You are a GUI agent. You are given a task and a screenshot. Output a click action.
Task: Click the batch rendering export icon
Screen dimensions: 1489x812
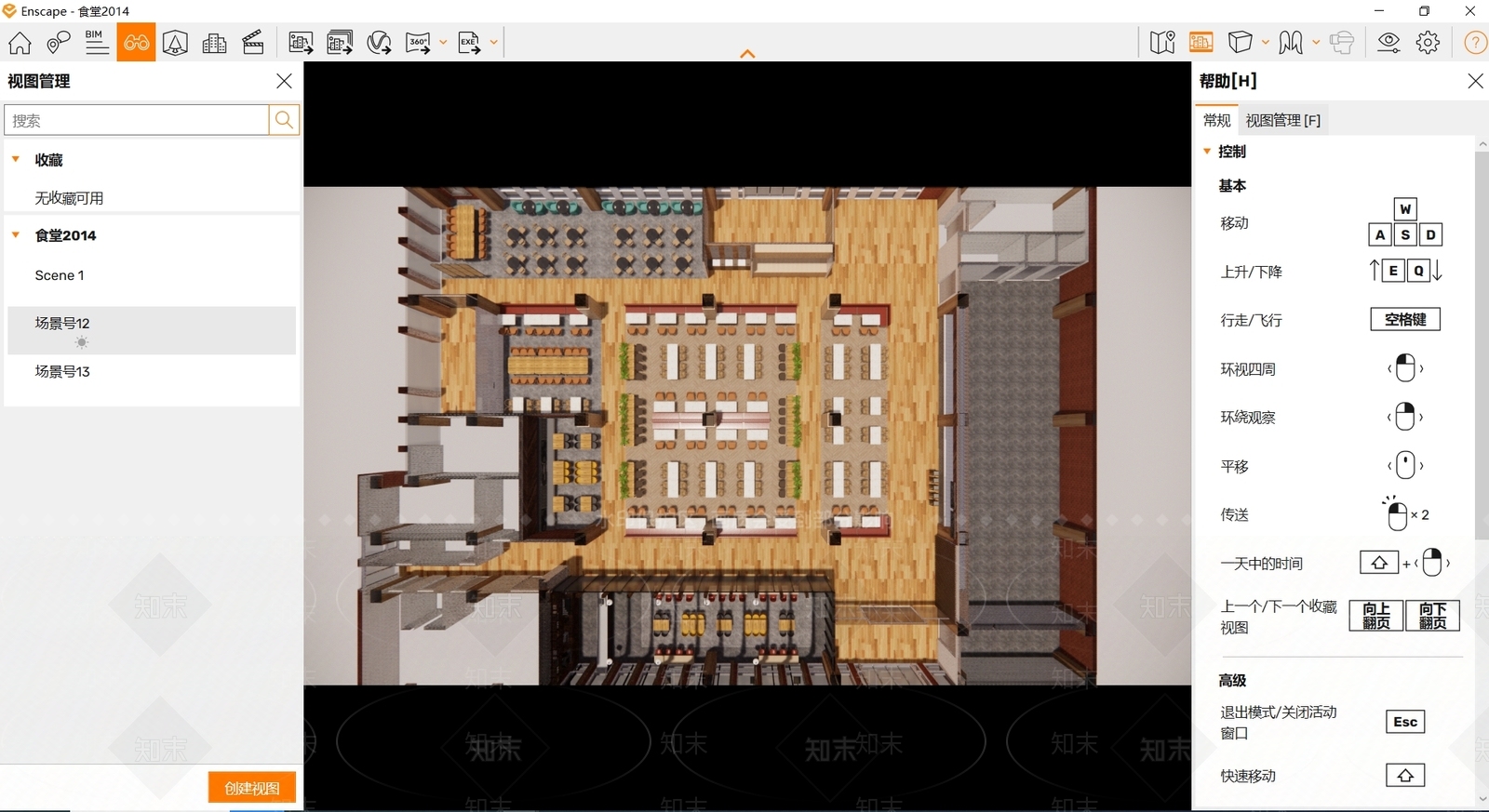tap(340, 43)
